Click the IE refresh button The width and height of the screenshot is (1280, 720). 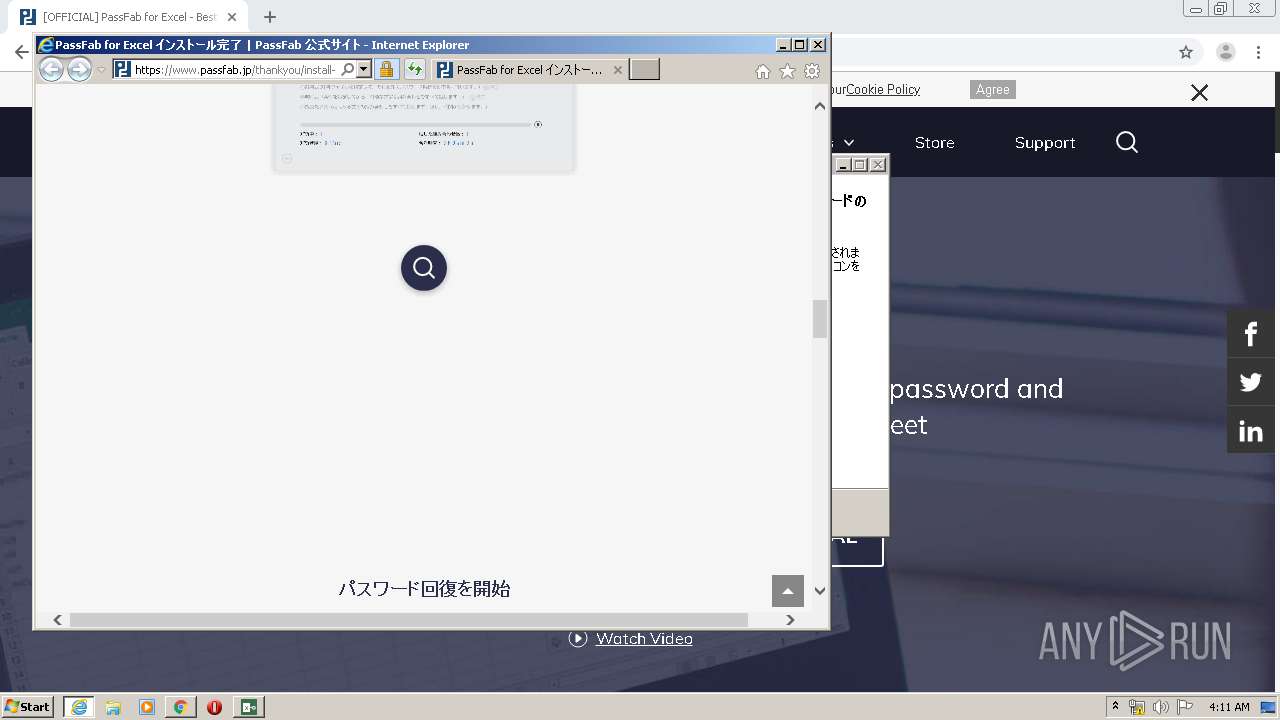point(414,69)
